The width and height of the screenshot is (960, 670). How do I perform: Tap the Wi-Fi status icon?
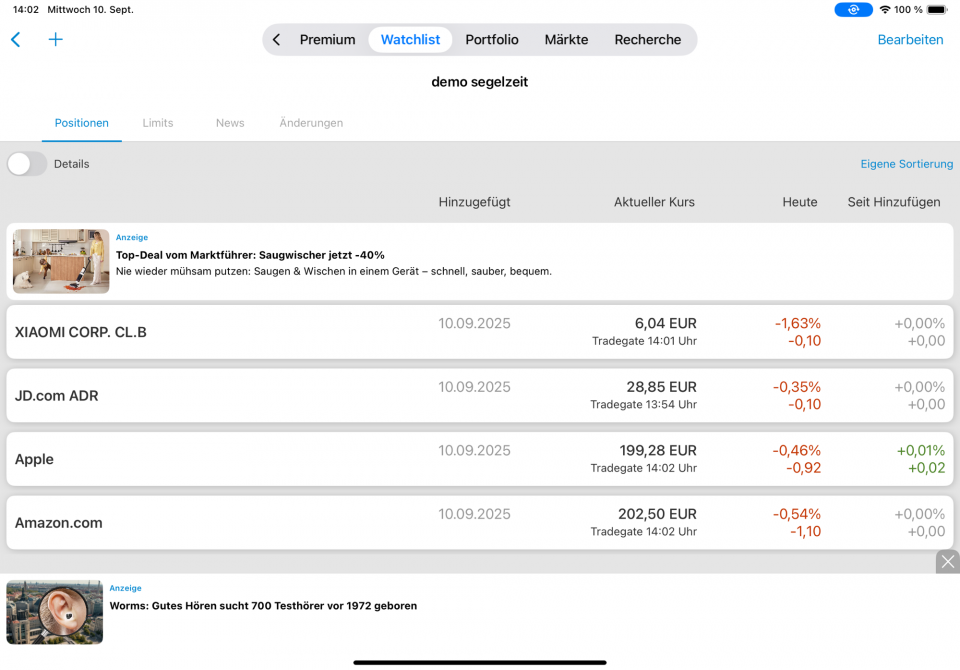point(885,10)
